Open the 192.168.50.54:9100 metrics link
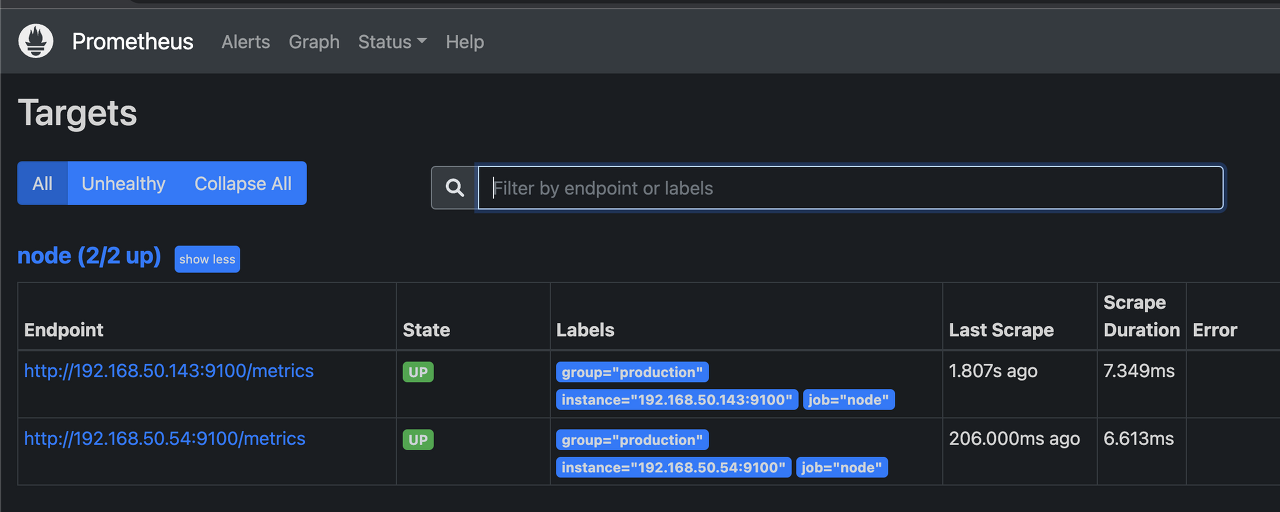 click(165, 439)
